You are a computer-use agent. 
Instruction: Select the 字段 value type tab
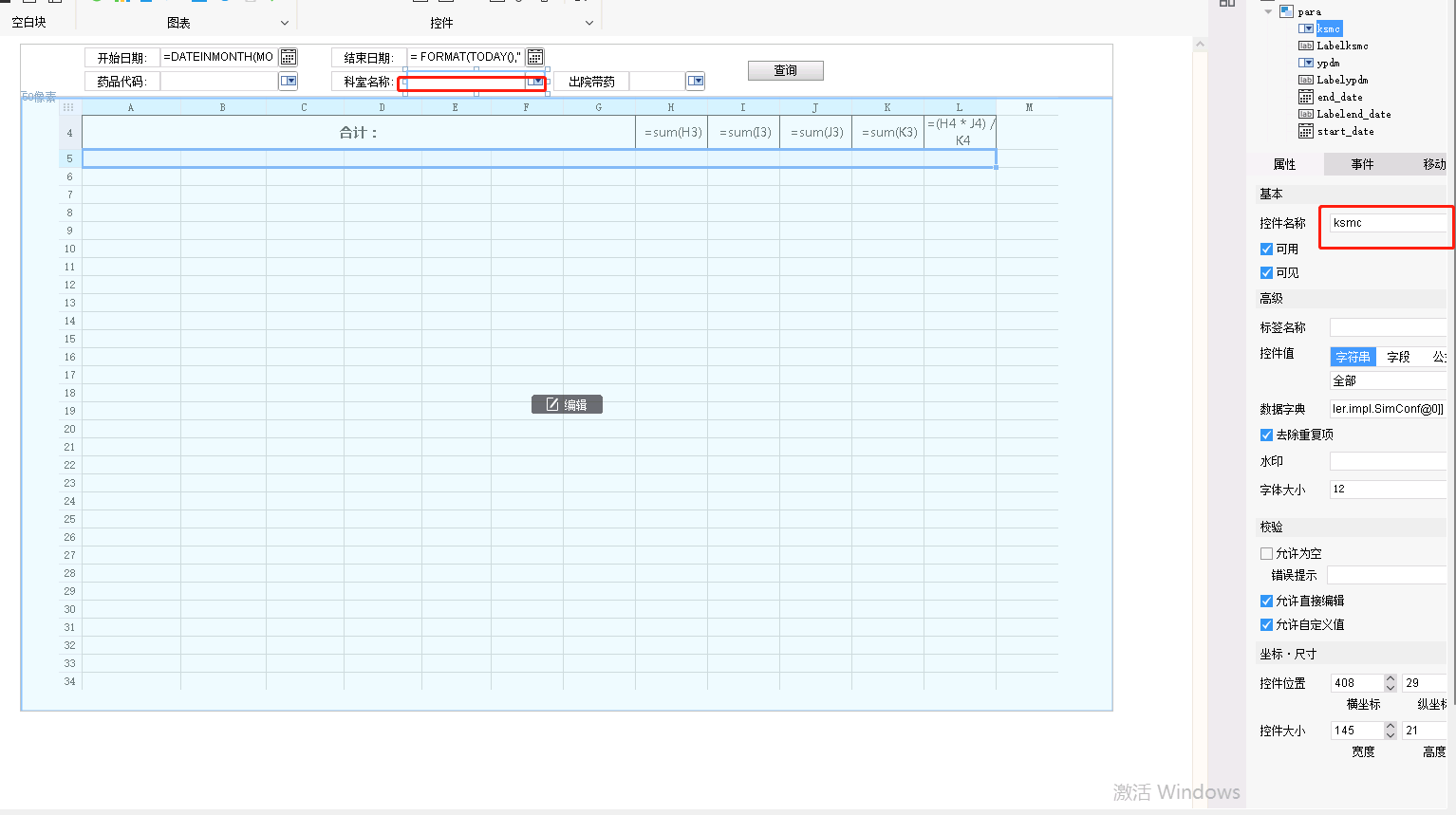point(1398,357)
